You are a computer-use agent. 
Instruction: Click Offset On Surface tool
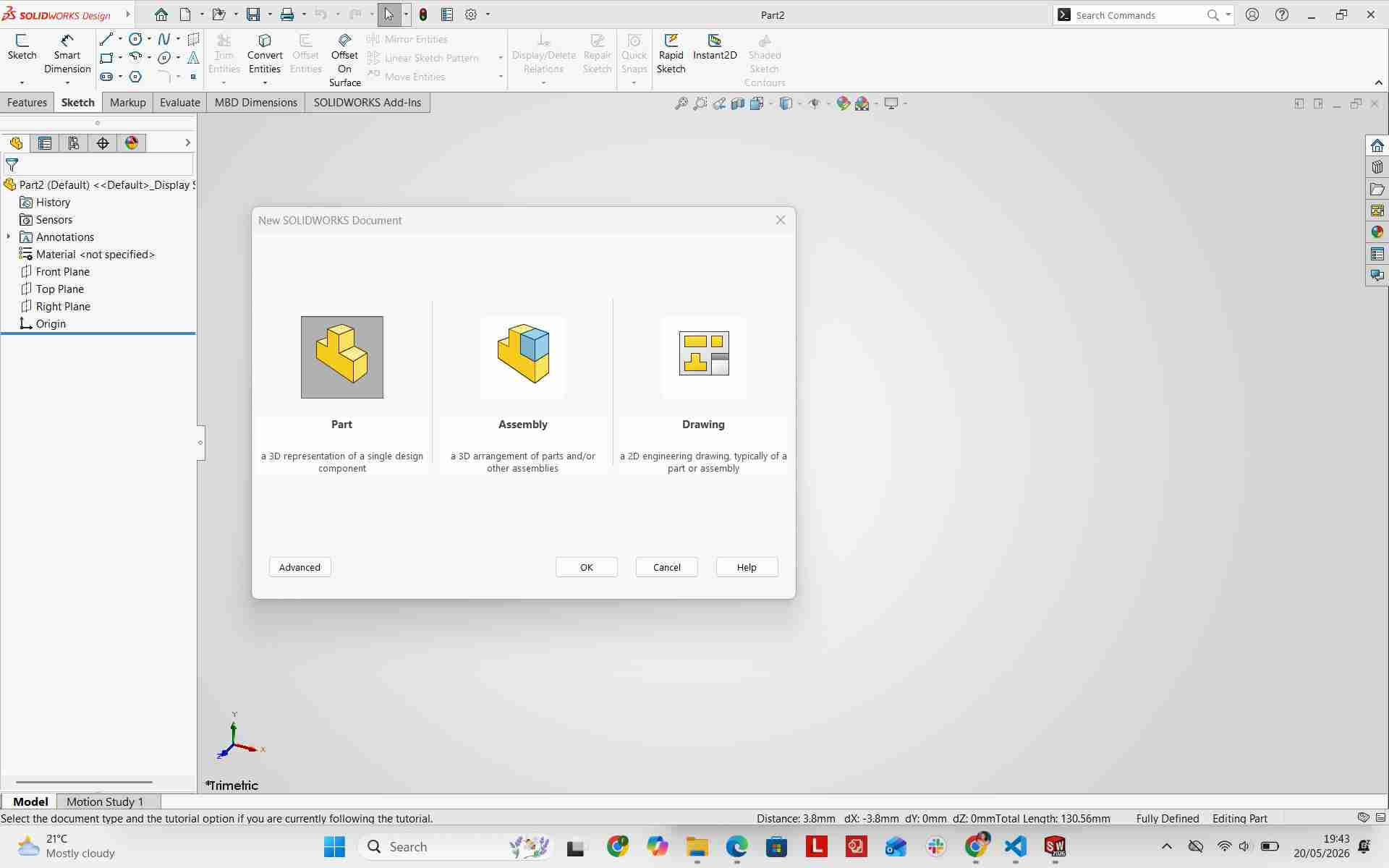pos(345,61)
